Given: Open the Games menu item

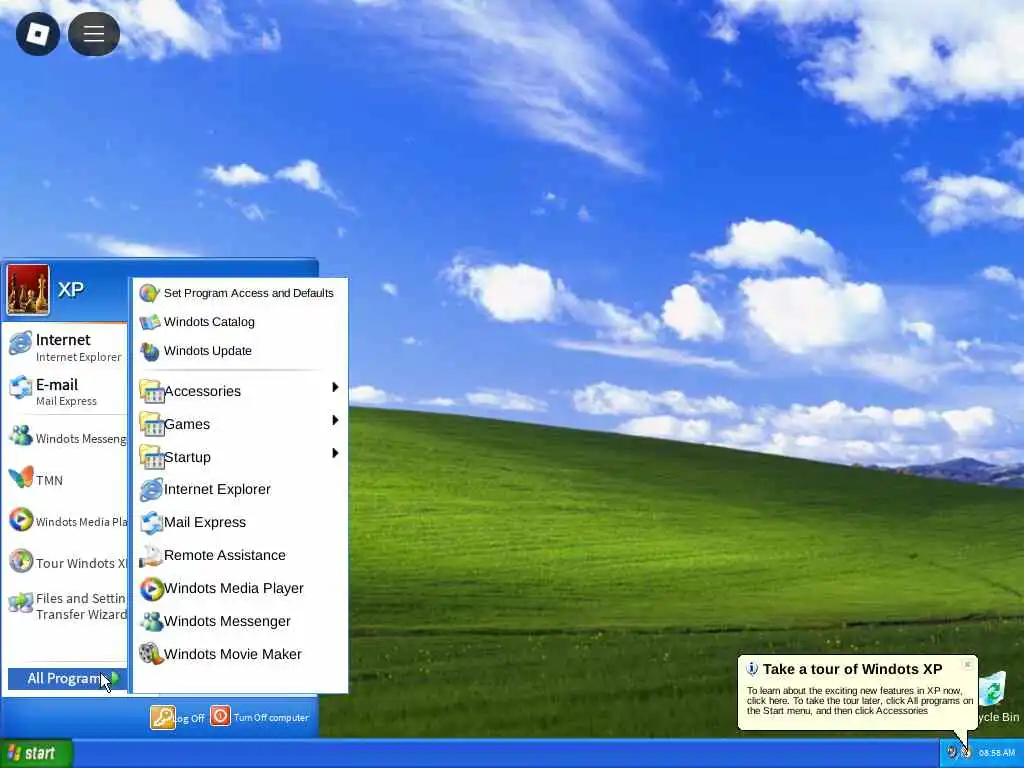Looking at the screenshot, I should tap(240, 424).
